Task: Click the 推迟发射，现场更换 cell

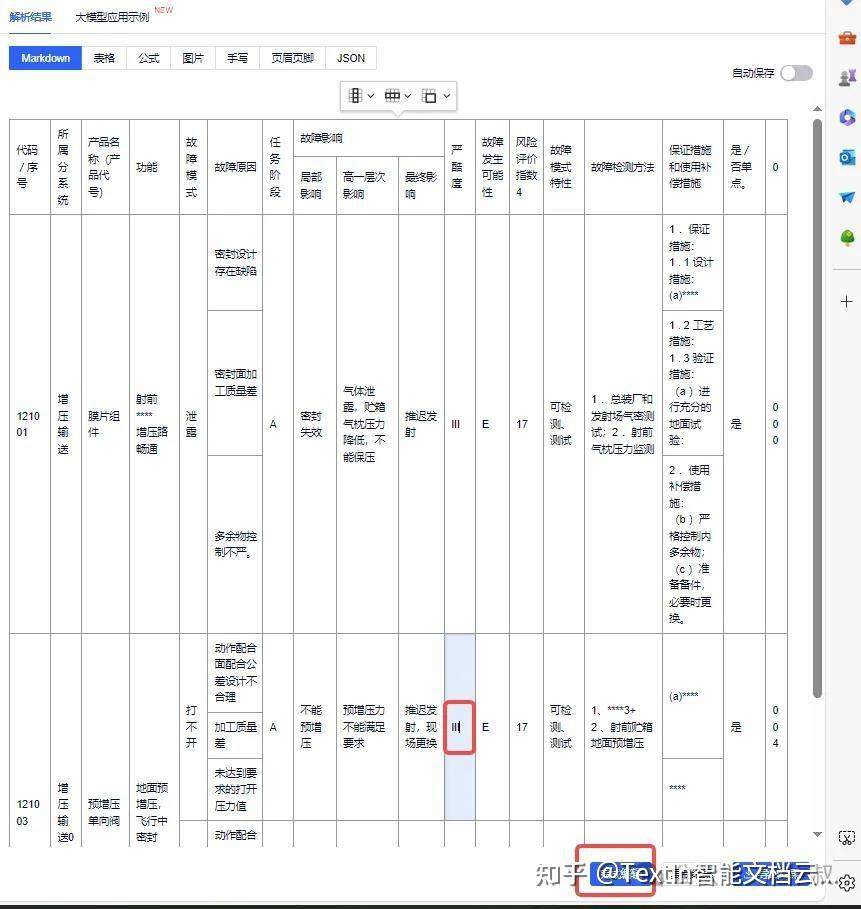Action: [x=422, y=727]
